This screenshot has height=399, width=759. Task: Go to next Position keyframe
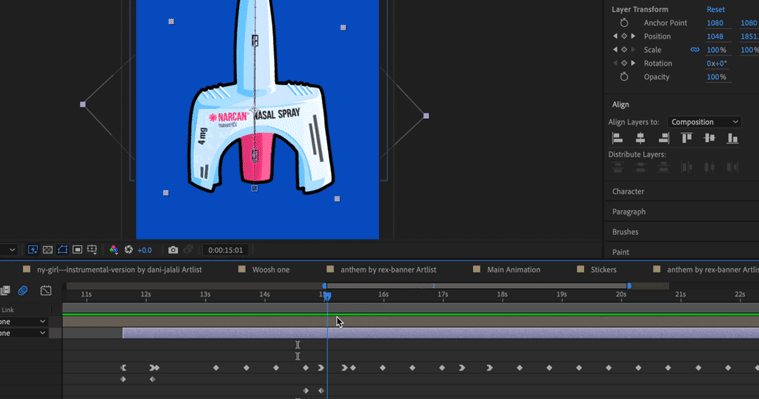(x=633, y=36)
